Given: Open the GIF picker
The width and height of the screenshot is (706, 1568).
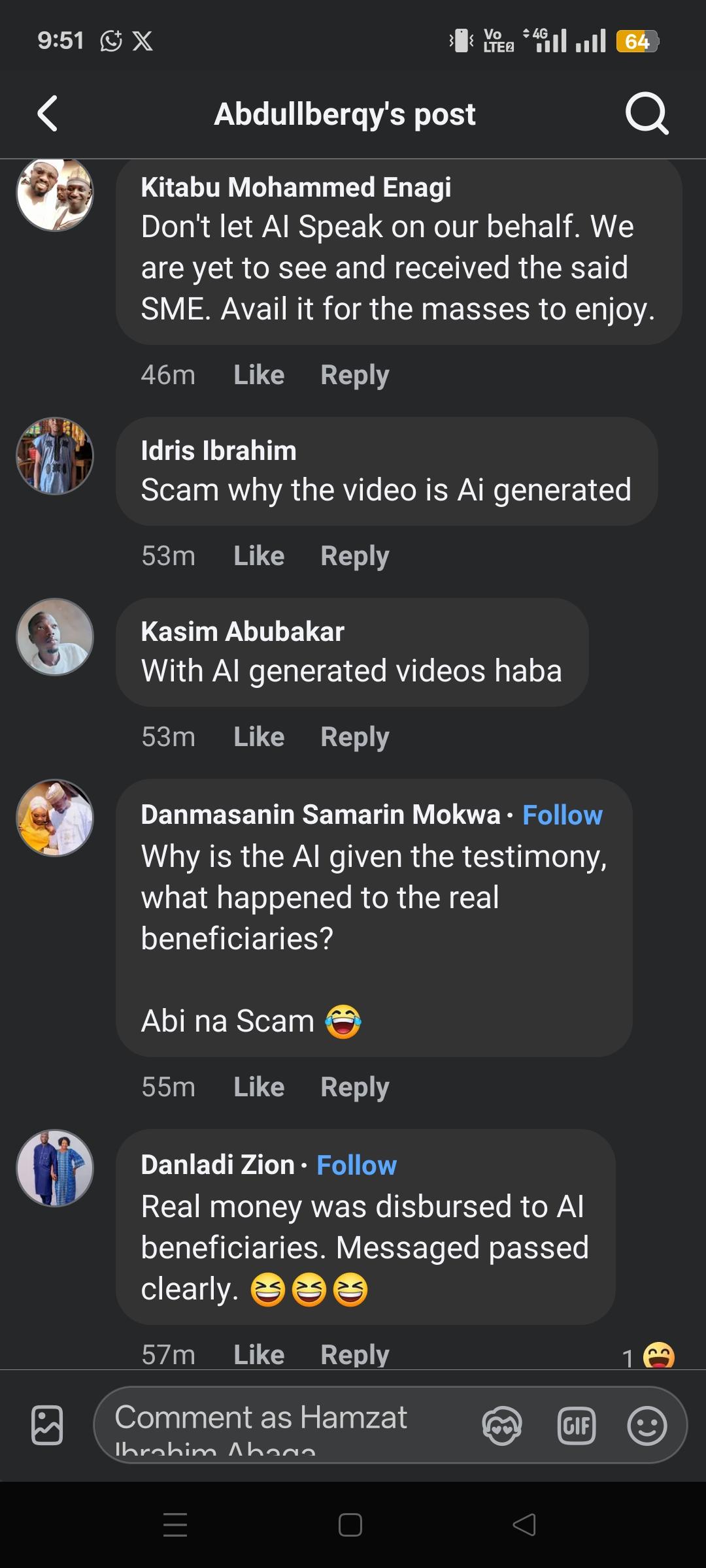Looking at the screenshot, I should point(576,1425).
